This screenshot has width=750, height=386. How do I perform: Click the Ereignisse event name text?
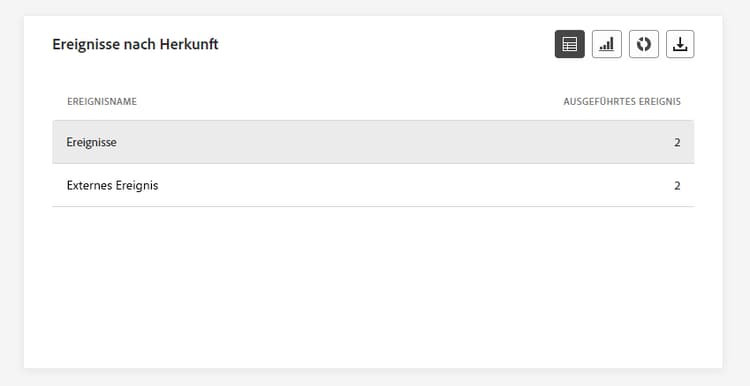click(91, 143)
